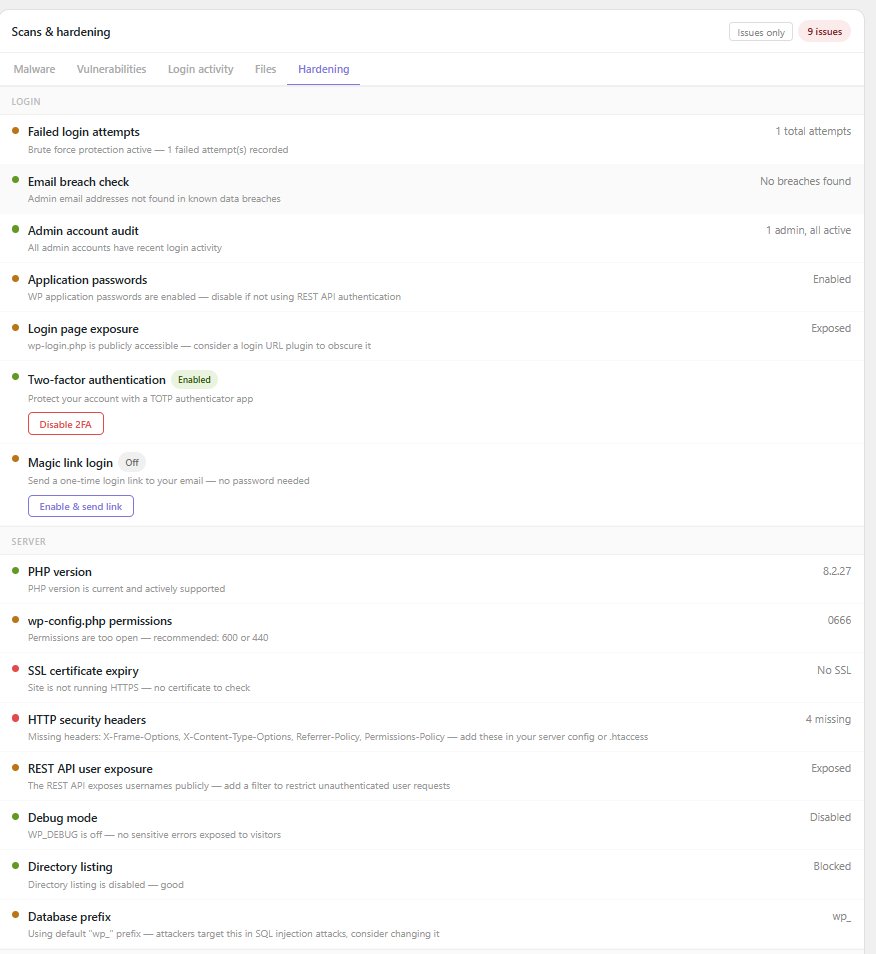Click the orange indicator for REST API user exposure
Viewport: 876px width, 954px height.
(x=14, y=767)
